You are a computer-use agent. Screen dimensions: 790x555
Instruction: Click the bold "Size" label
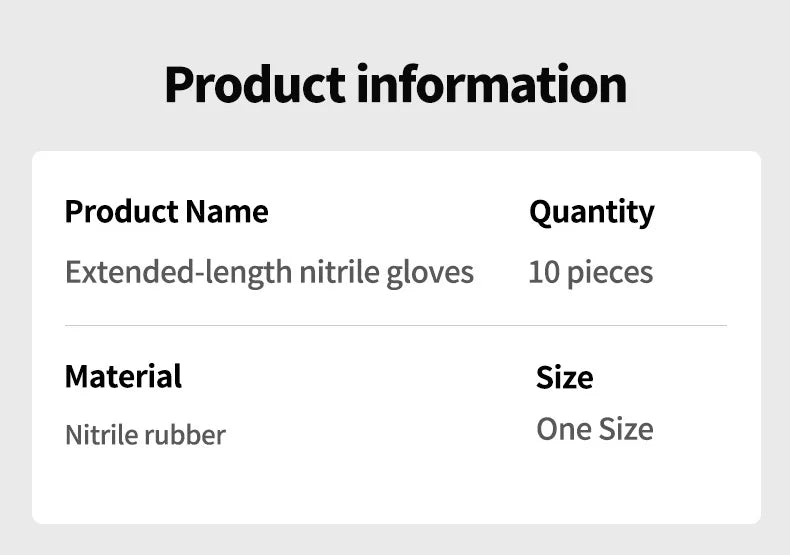pyautogui.click(x=564, y=377)
